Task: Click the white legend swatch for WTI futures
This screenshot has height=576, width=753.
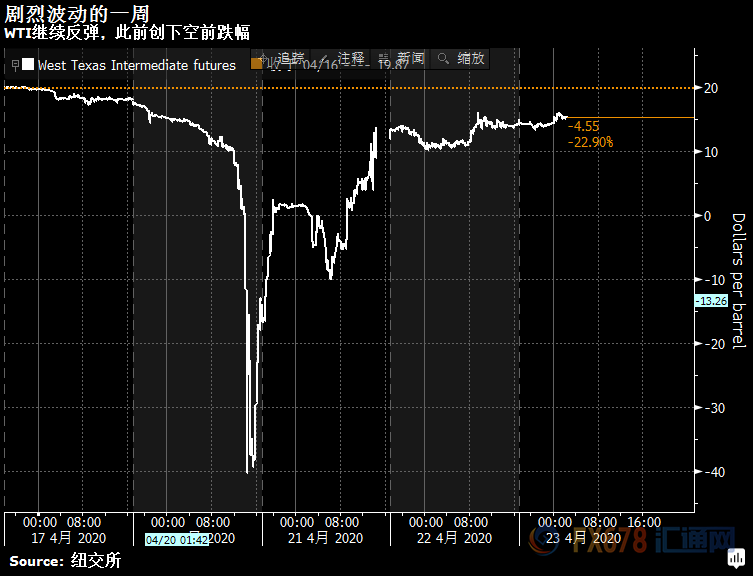Action: 28,64
